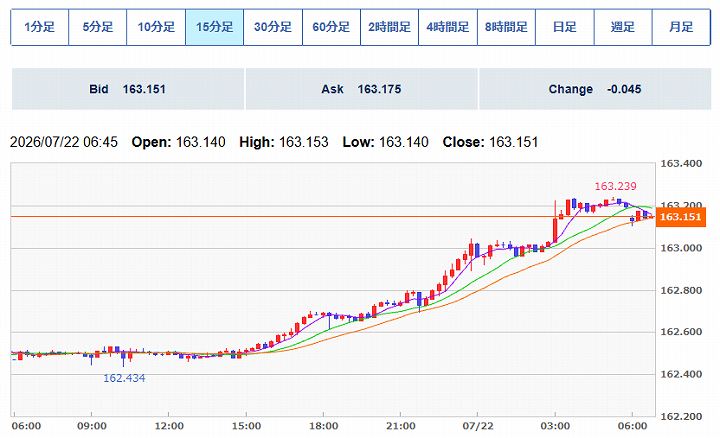This screenshot has height=438, width=720.
Task: Click the 07/22 date marker on time axis
Action: coord(478,426)
